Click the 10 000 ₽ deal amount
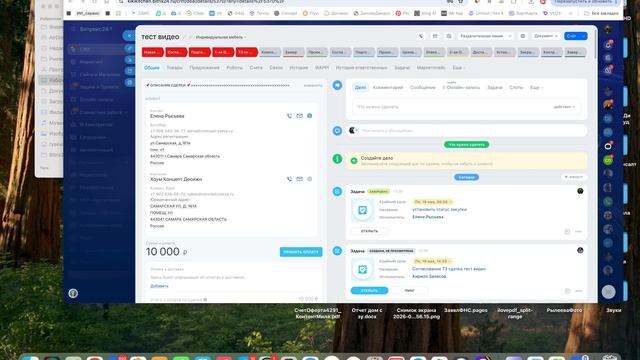Image resolution: width=640 pixels, height=360 pixels. pos(167,252)
